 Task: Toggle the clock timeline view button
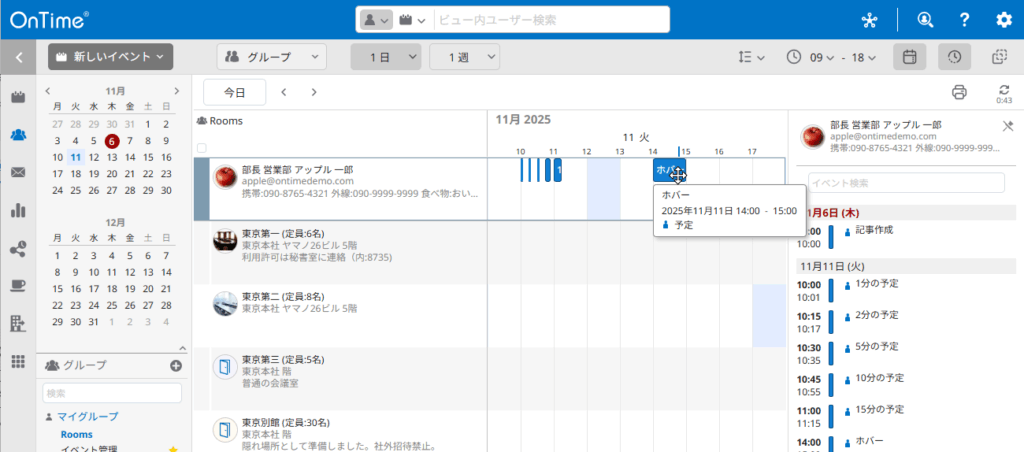click(954, 57)
